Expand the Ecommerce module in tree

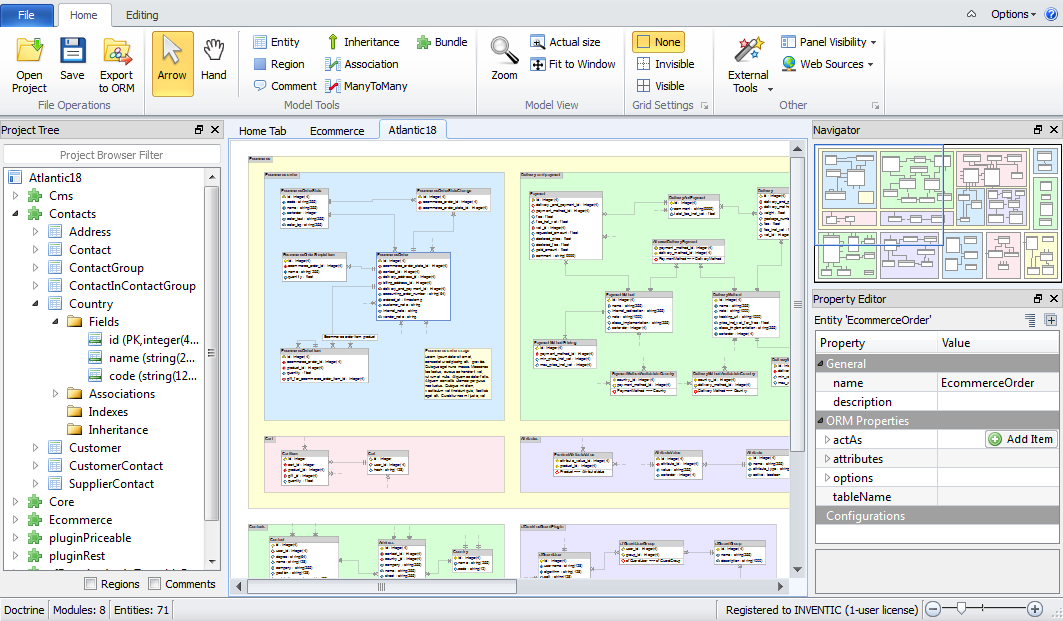[x=16, y=520]
